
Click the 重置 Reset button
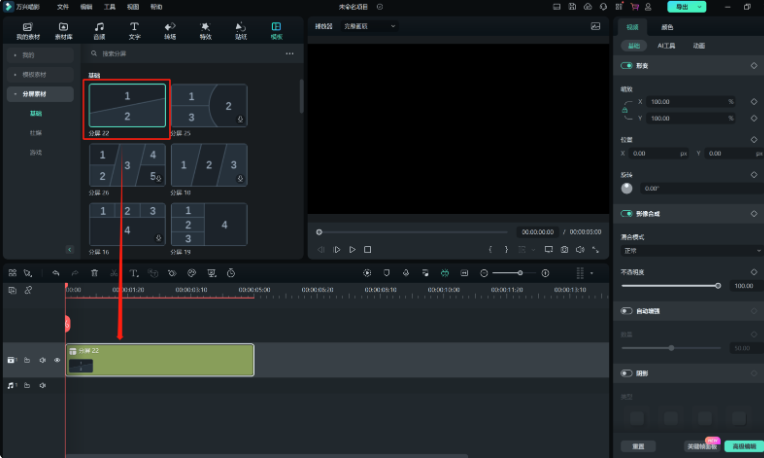coord(638,446)
